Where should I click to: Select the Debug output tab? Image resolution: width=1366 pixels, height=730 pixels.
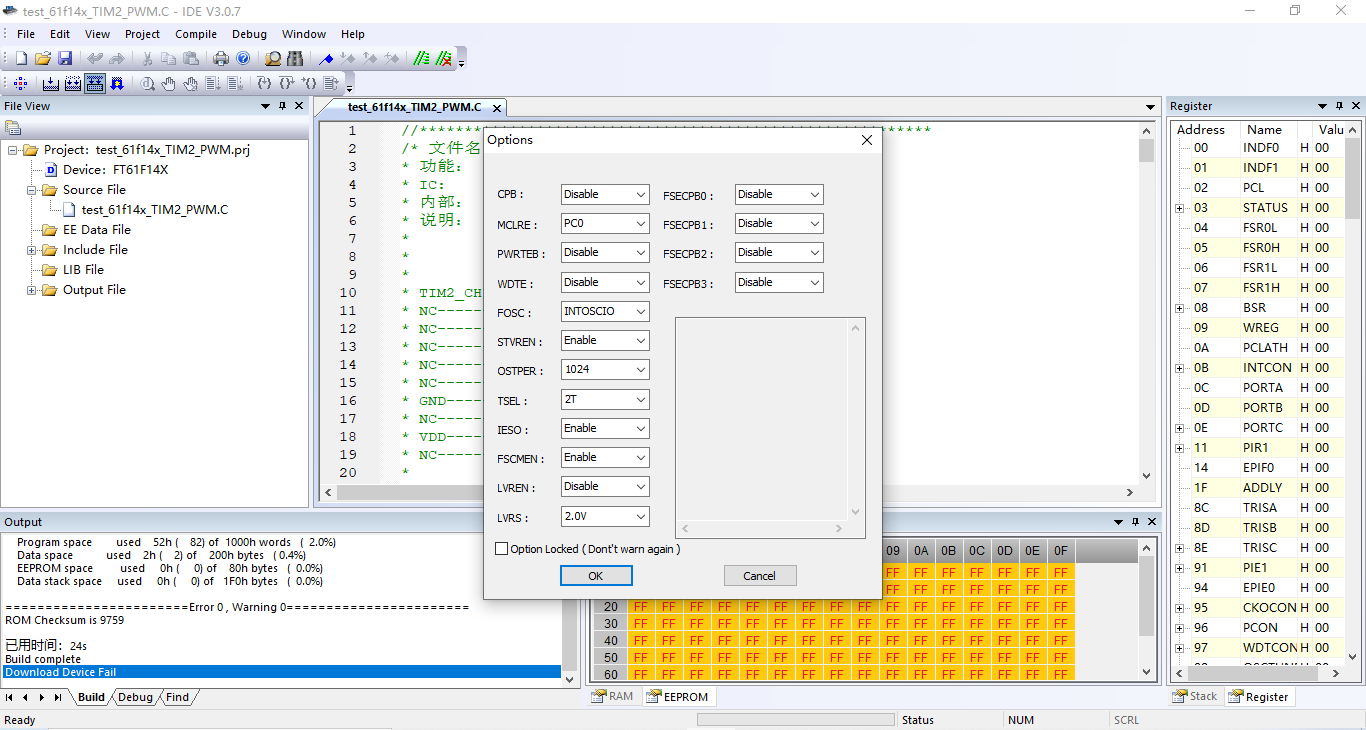click(135, 697)
